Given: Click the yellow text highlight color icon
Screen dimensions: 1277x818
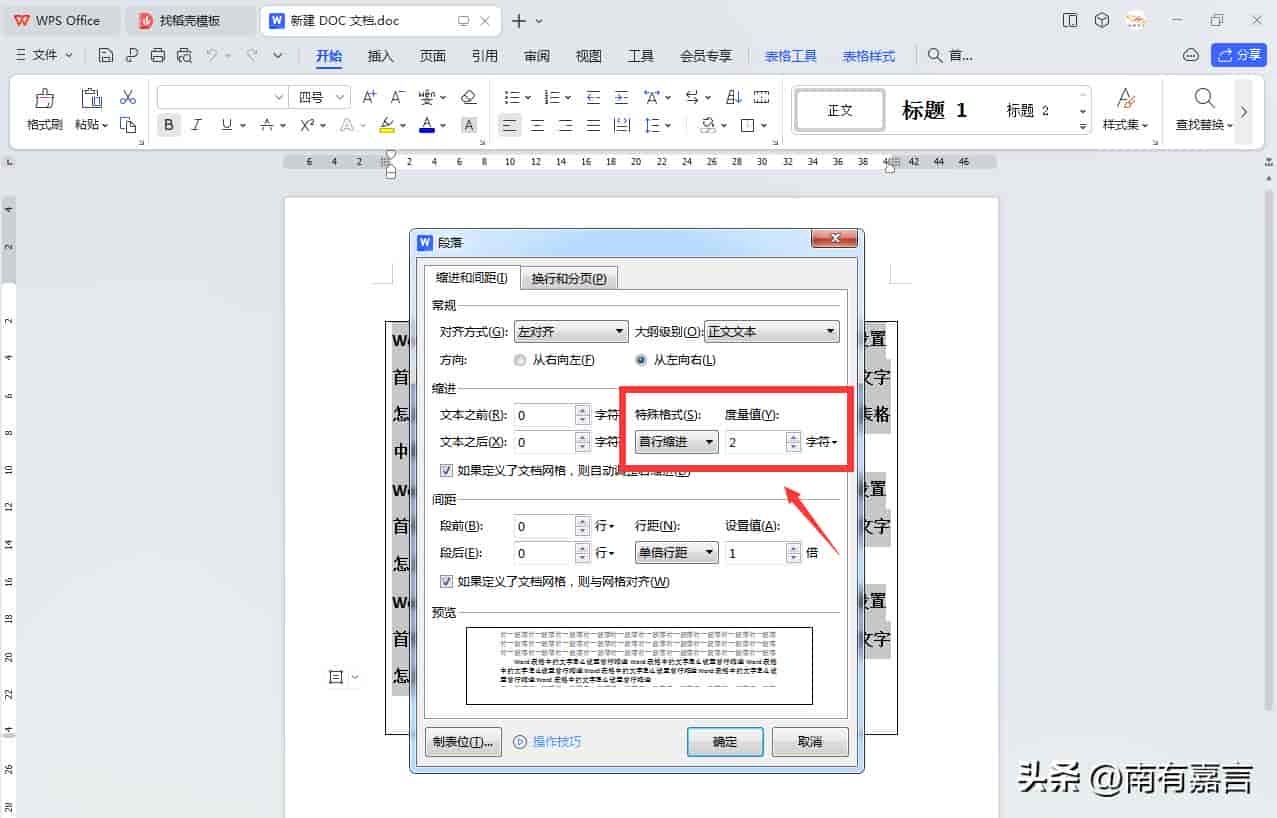Looking at the screenshot, I should 387,125.
